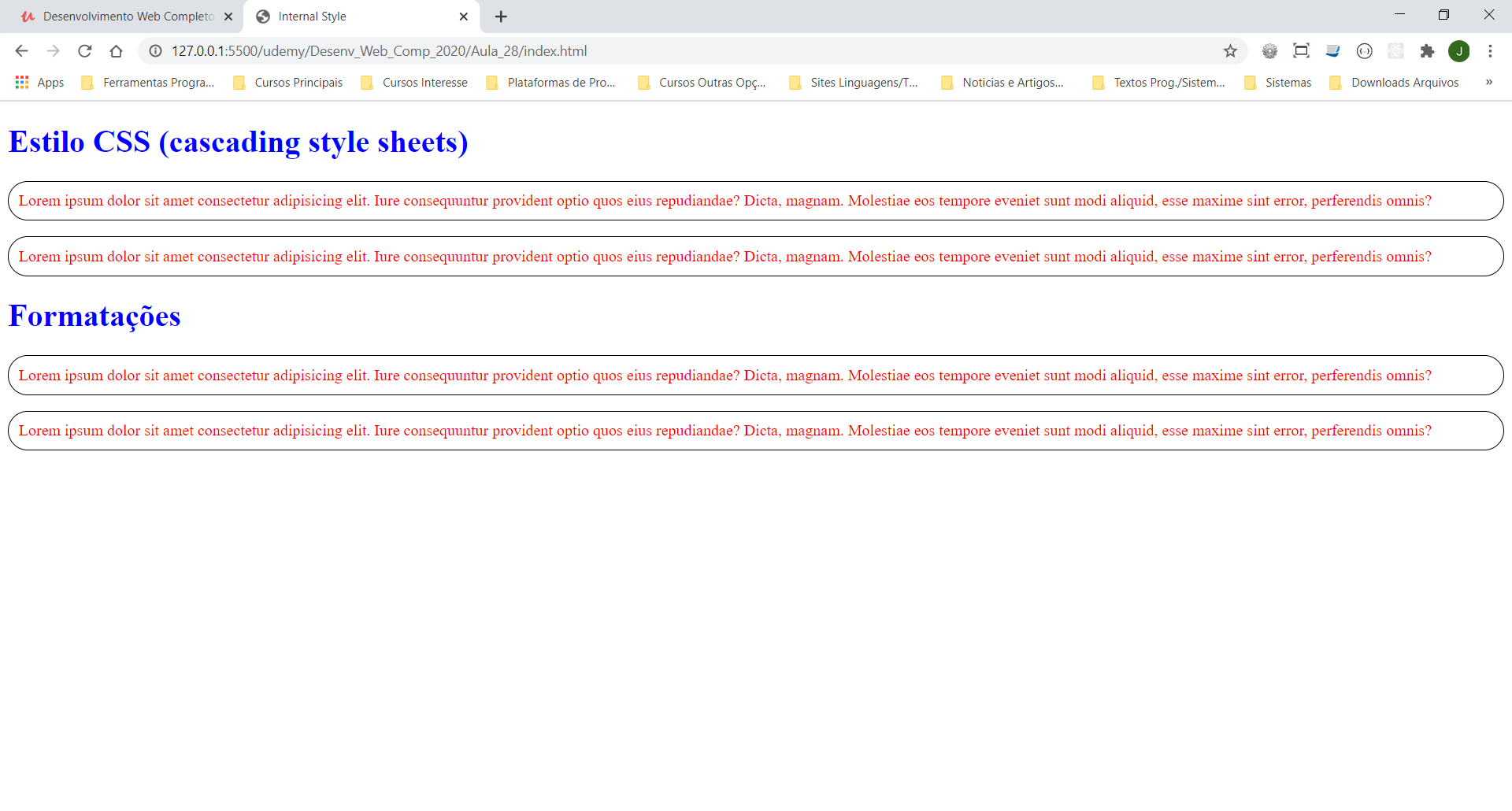This screenshot has height=811, width=1512.
Task: Open the Sistemas bookmark folder
Action: click(x=1278, y=83)
